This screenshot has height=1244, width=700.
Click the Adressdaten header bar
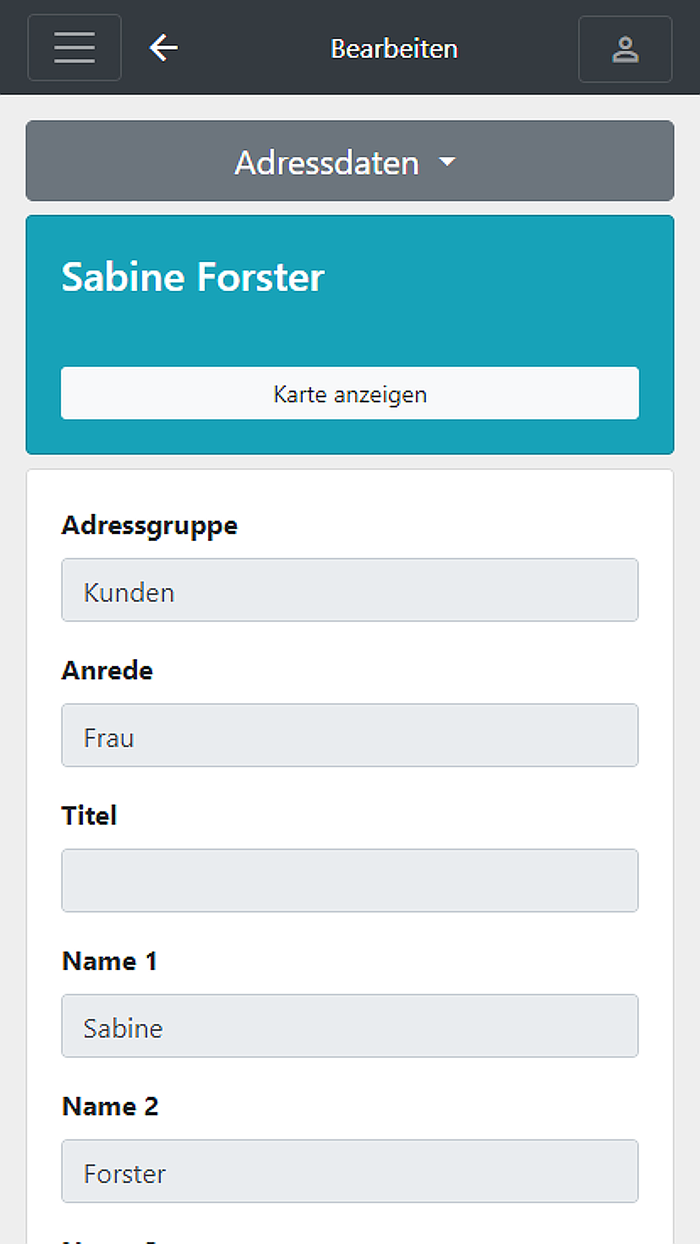click(x=350, y=161)
